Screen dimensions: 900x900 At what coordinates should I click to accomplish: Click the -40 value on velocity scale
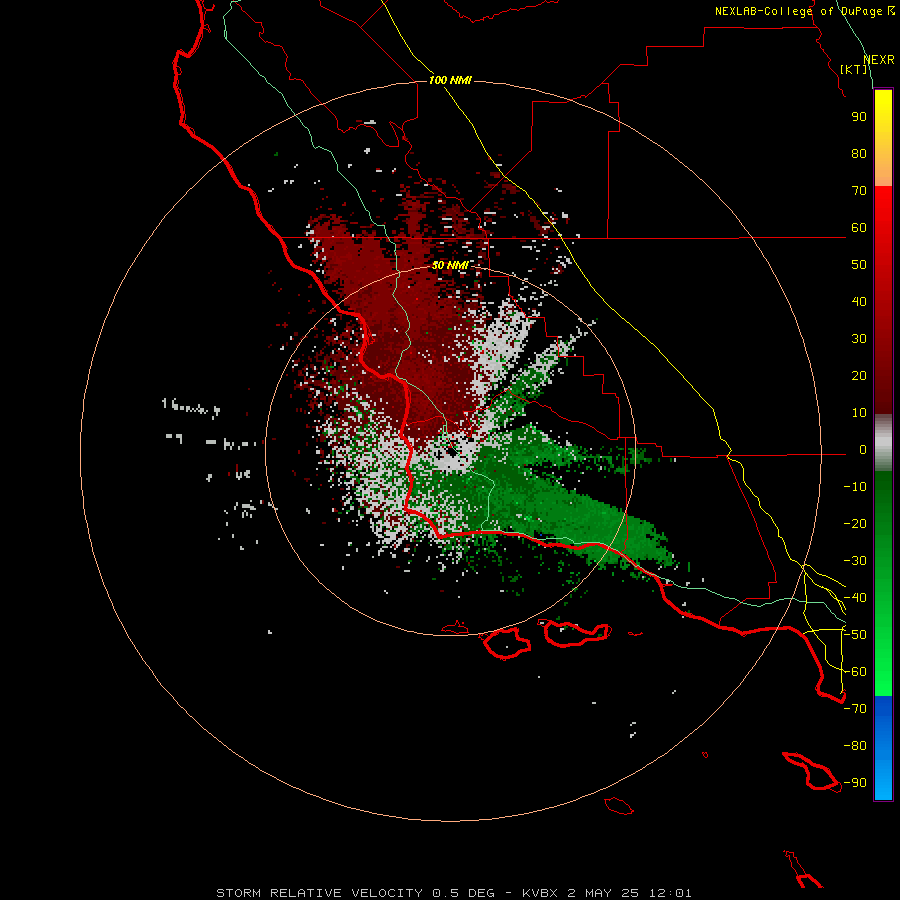pos(855,598)
